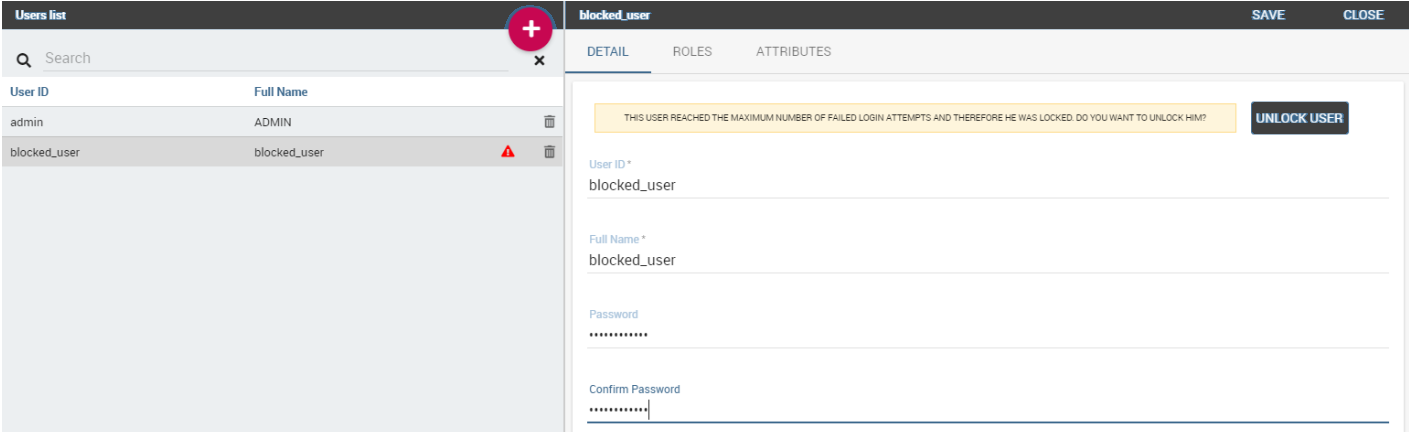
Task: Click red warning icon on blocked_user row
Action: 508,152
